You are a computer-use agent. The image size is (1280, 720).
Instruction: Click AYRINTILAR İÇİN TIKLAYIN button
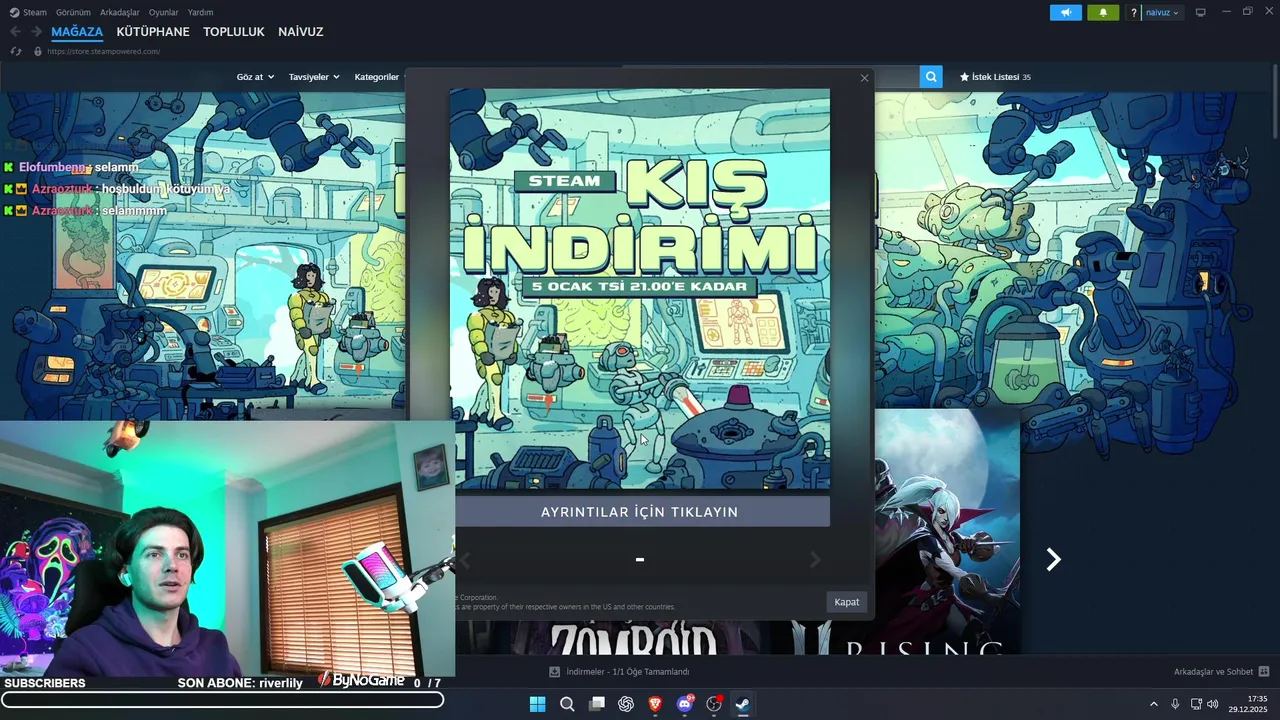coord(640,512)
